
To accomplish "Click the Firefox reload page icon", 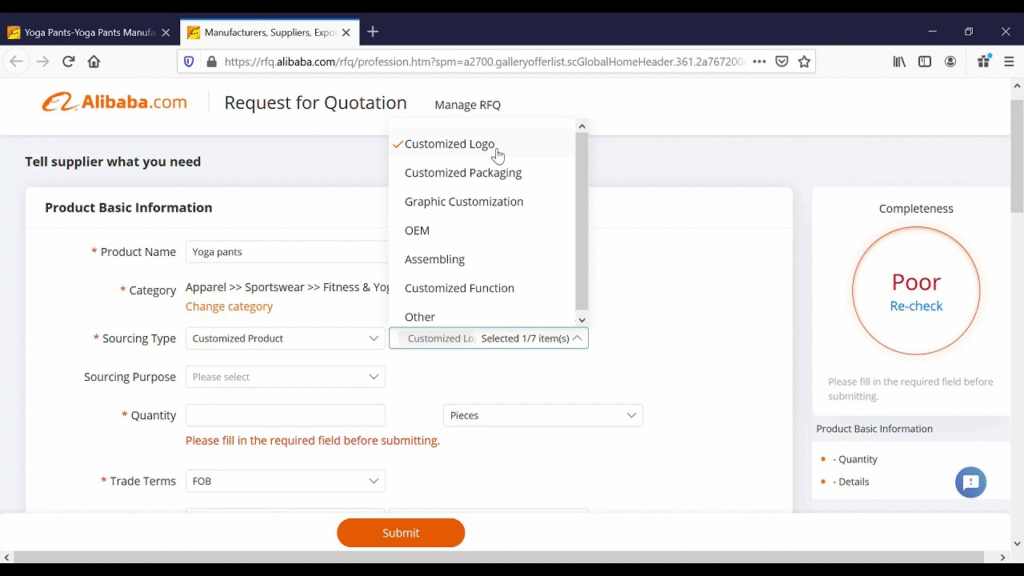I will 68,62.
